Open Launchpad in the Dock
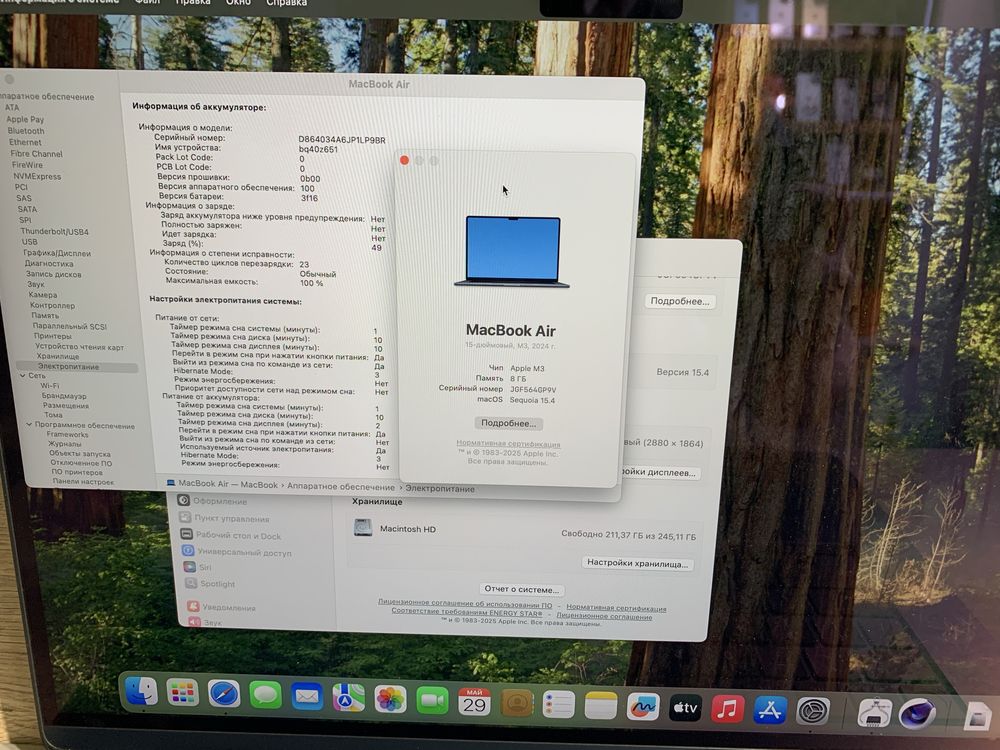The height and width of the screenshot is (750, 1000). coord(182,693)
